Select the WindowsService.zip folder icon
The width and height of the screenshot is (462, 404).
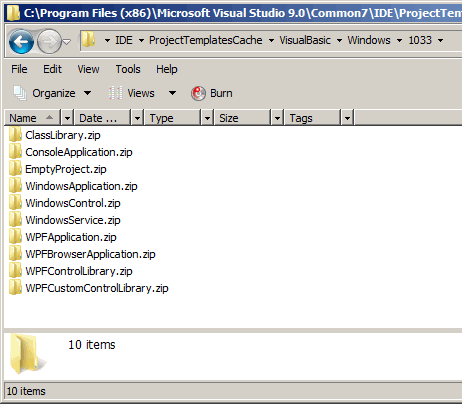click(15, 220)
